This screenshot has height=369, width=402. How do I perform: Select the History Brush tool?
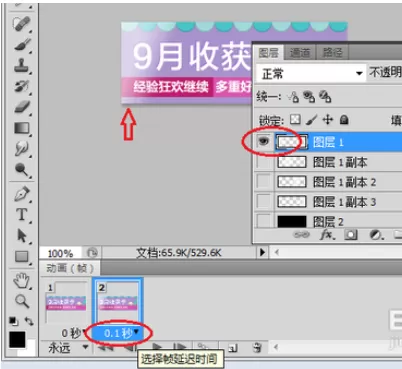coord(22,86)
